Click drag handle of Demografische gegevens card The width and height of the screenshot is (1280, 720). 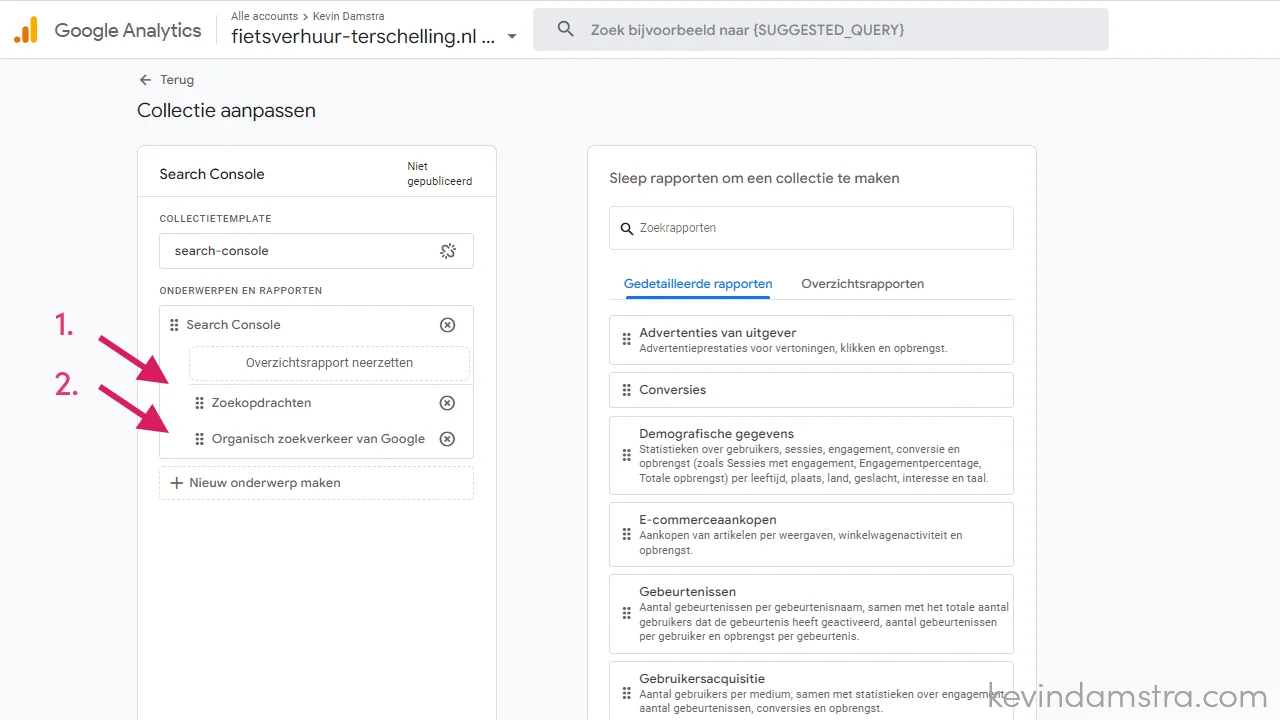pos(627,456)
